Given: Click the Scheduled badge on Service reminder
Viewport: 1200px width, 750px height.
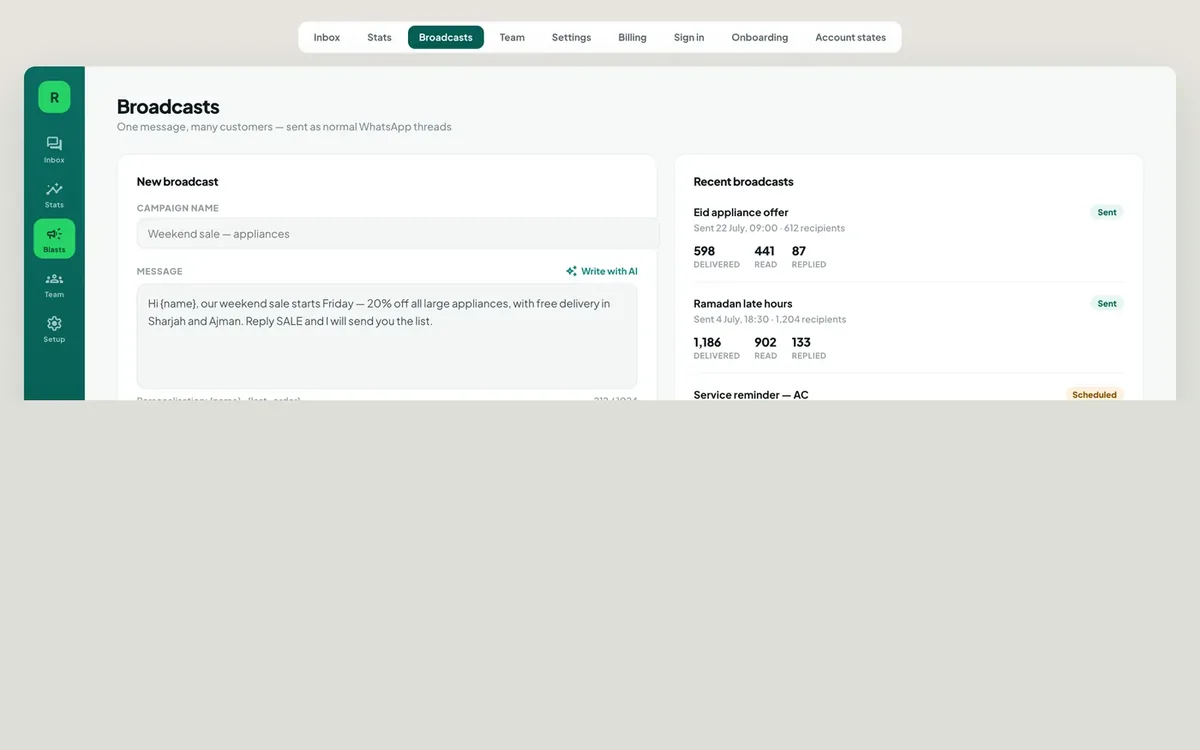Looking at the screenshot, I should (x=1094, y=395).
